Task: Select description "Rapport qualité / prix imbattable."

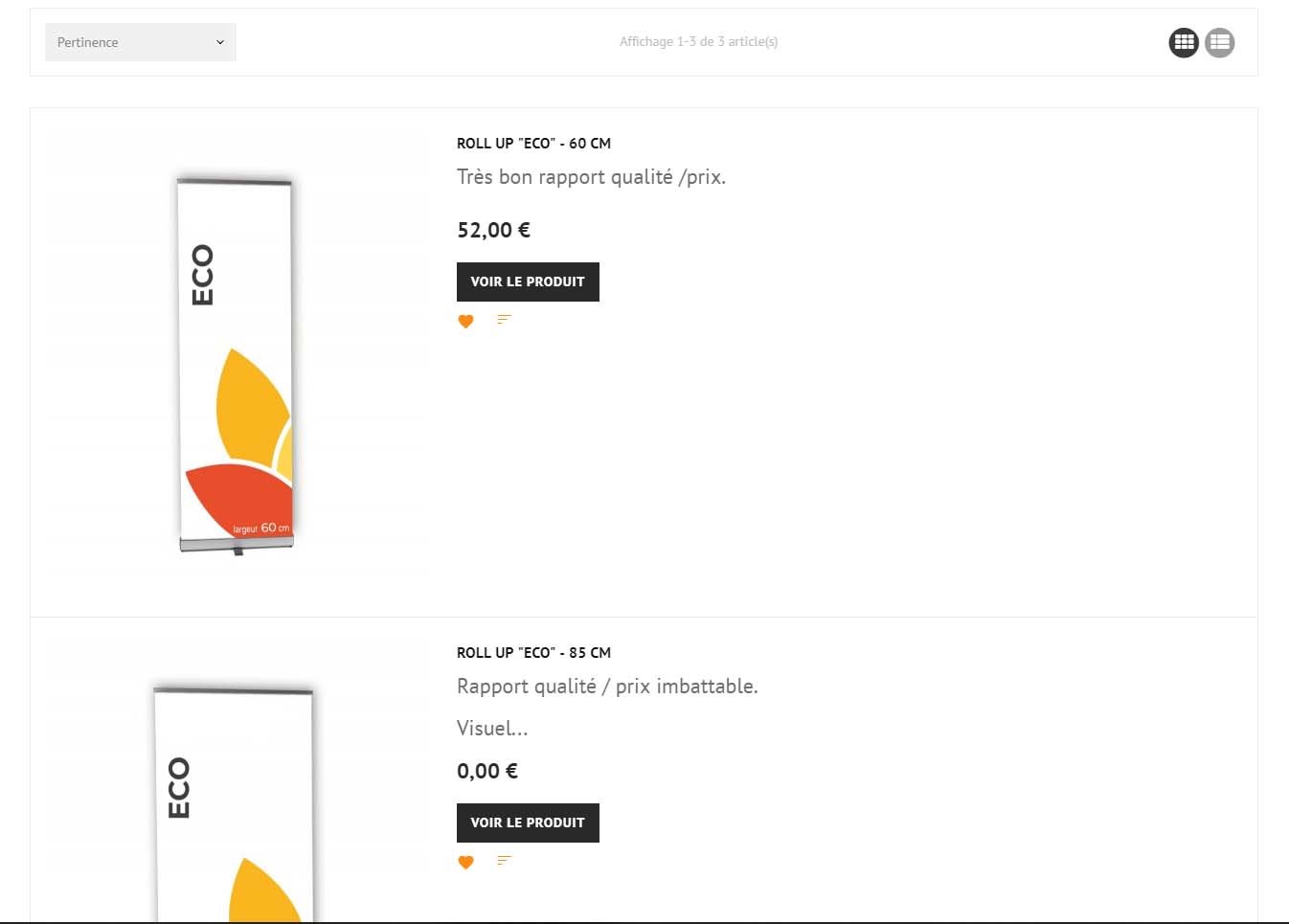Action: [x=607, y=687]
